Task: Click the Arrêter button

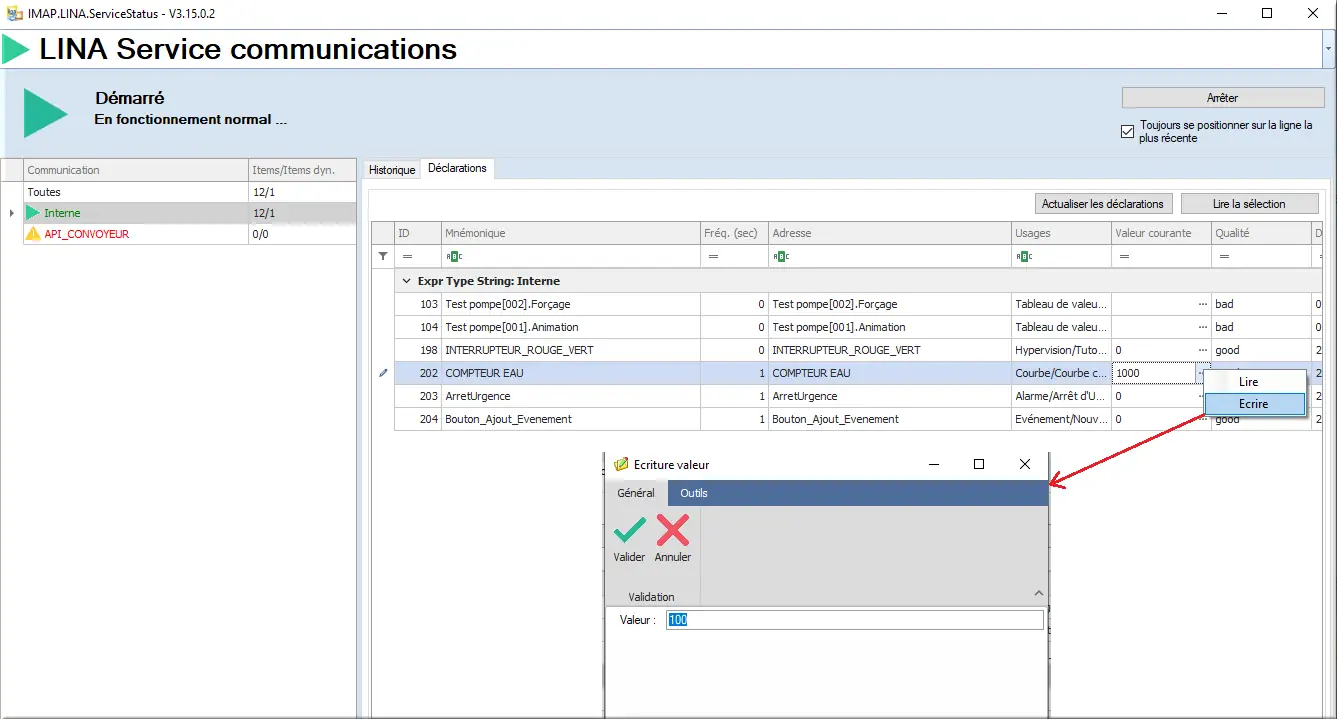Action: 1223,98
